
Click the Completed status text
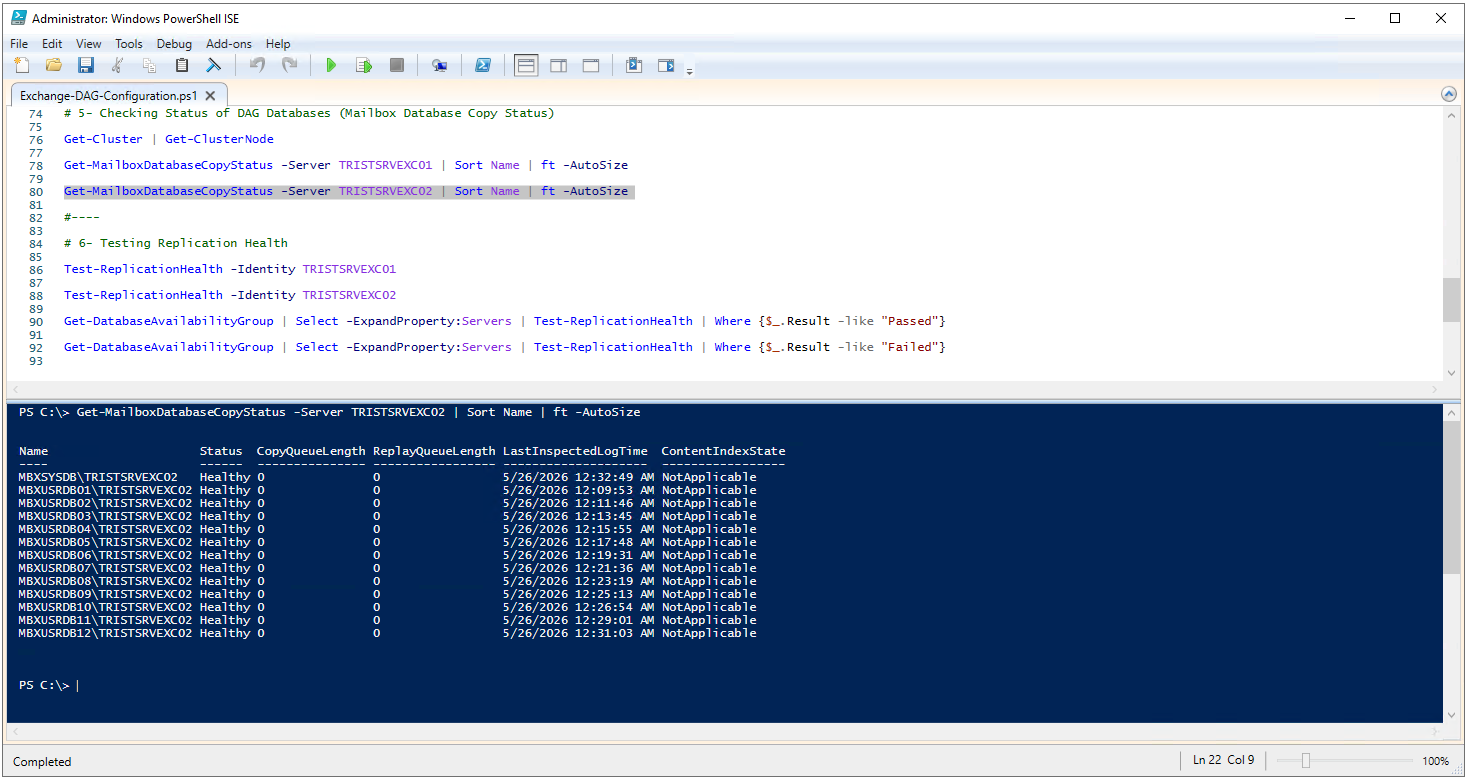(x=42, y=762)
